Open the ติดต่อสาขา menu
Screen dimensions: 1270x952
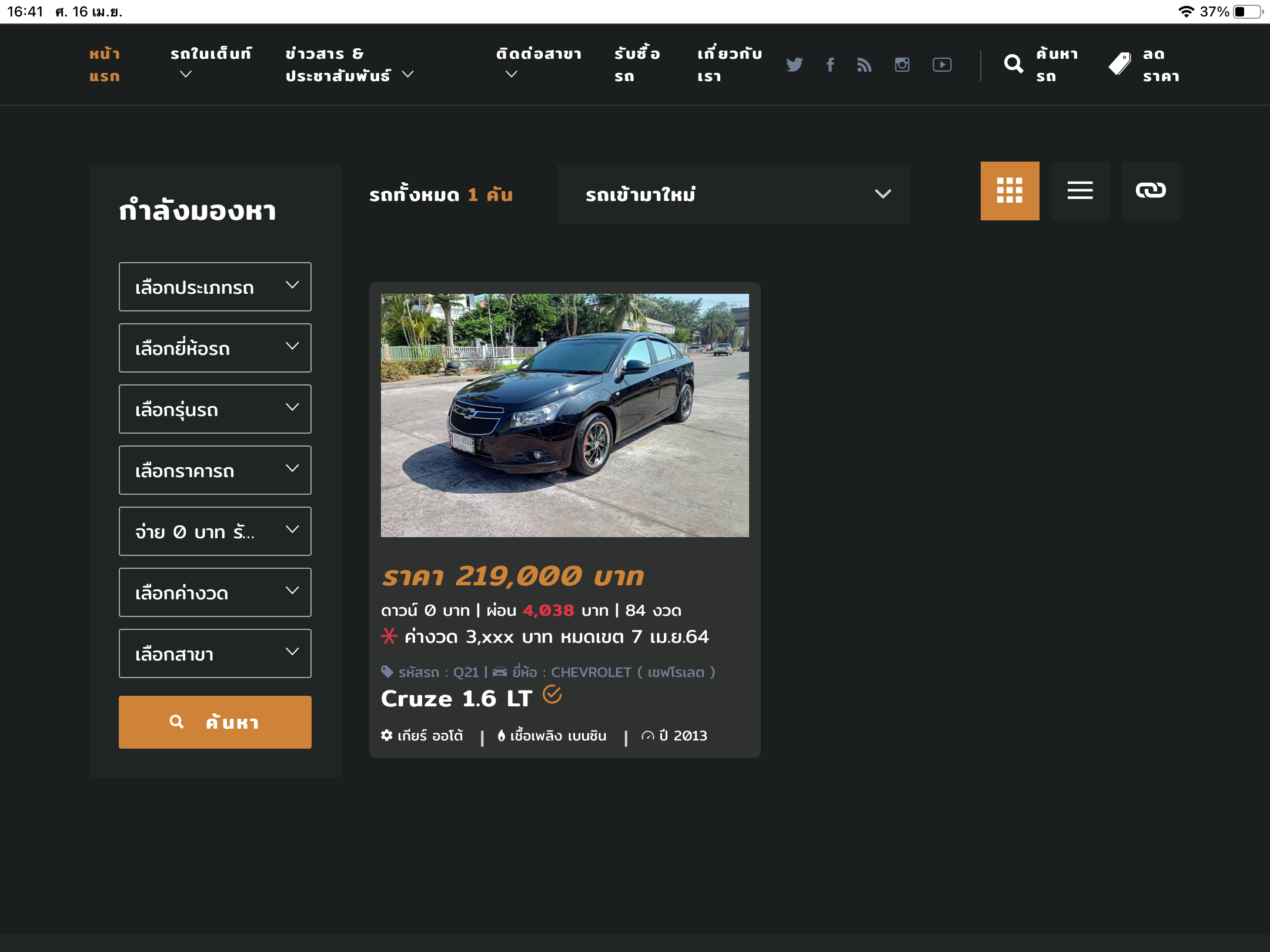538,63
